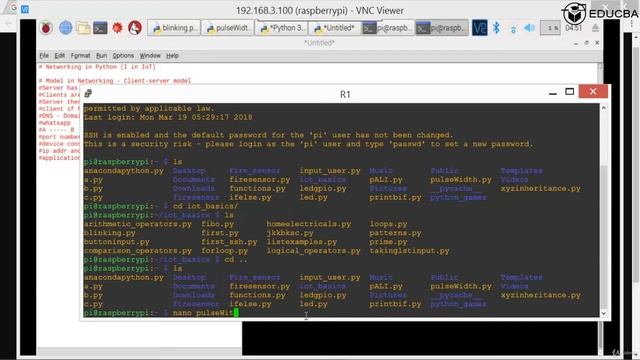Click 'listexamples.py' in the terminal listing
This screenshot has height=360, width=640.
(x=302, y=242)
